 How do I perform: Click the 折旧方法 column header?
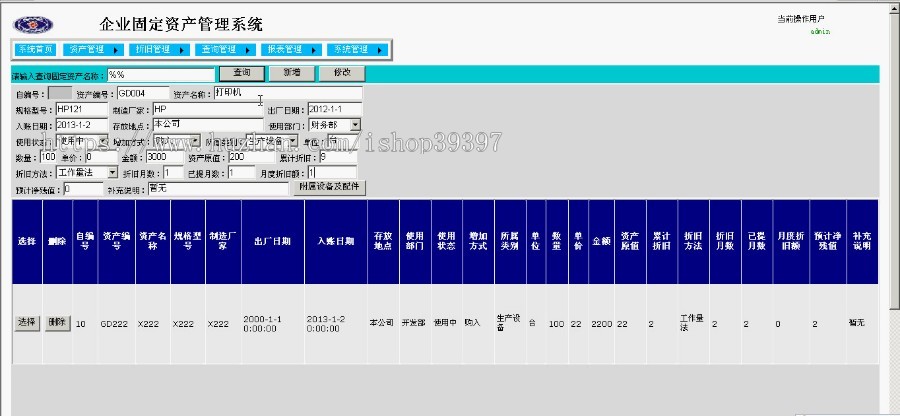pyautogui.click(x=693, y=241)
